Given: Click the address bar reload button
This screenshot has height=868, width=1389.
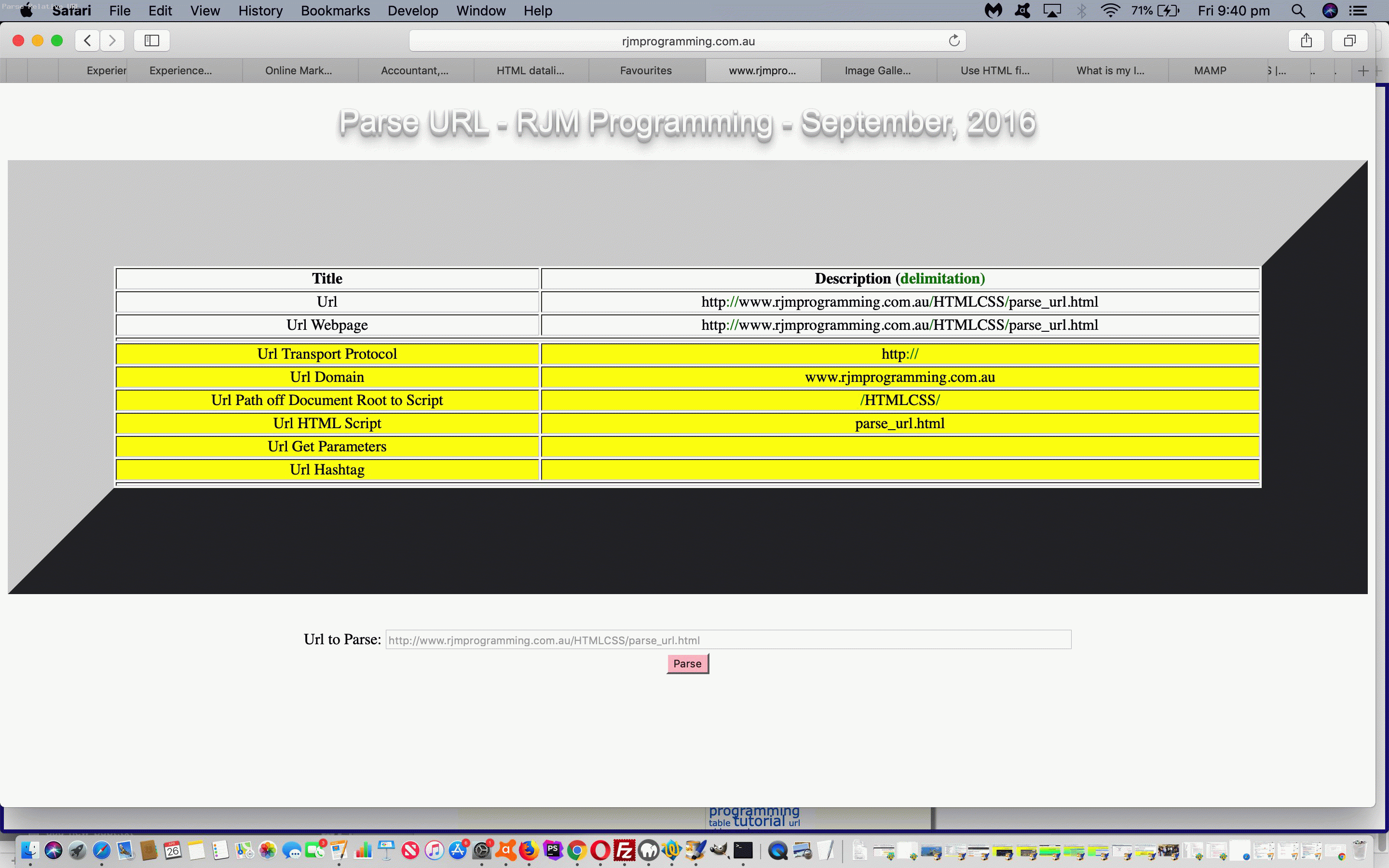Looking at the screenshot, I should [x=953, y=40].
